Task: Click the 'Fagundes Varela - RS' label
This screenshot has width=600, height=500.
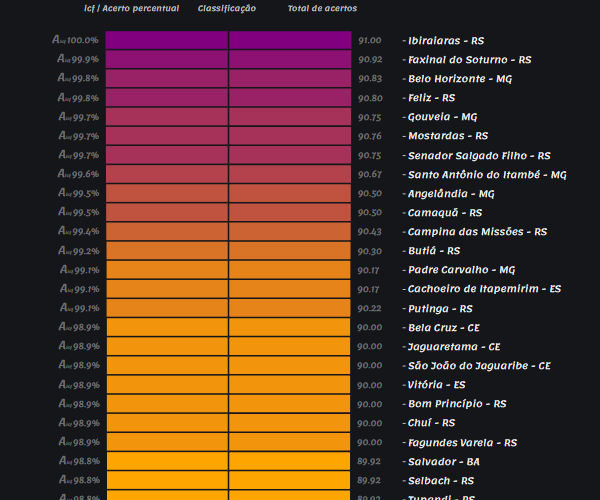Action: click(463, 443)
